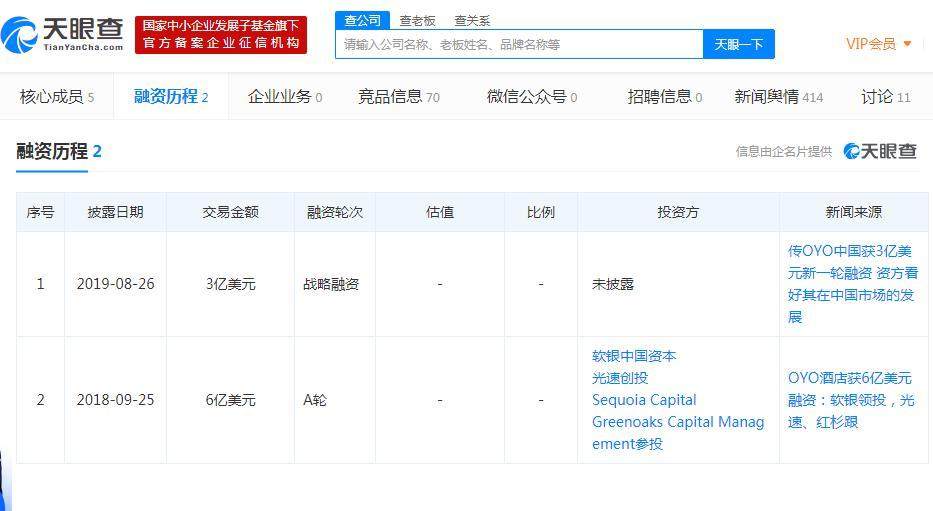Image resolution: width=933 pixels, height=511 pixels.
Task: Open the red national fund certification banner
Action: (x=221, y=35)
